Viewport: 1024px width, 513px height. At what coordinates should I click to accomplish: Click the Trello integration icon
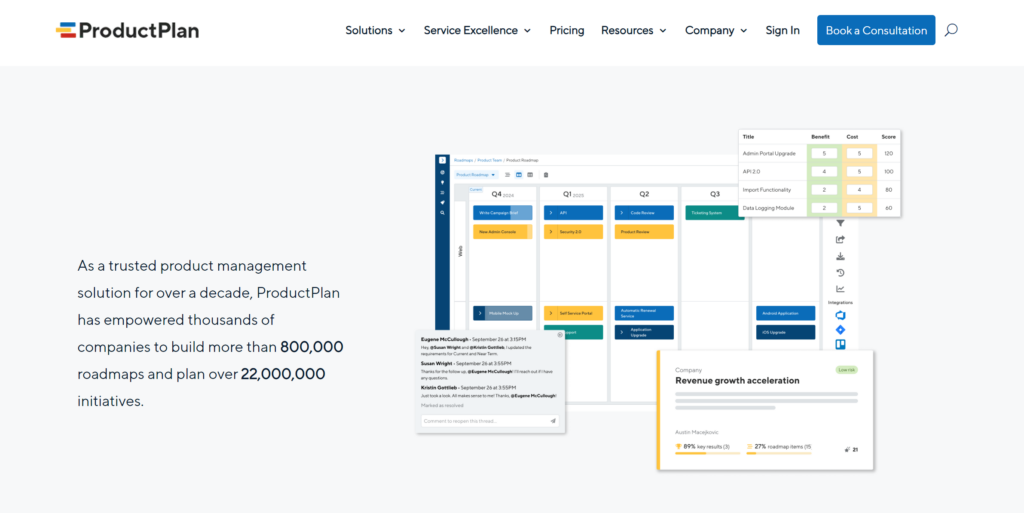point(840,344)
